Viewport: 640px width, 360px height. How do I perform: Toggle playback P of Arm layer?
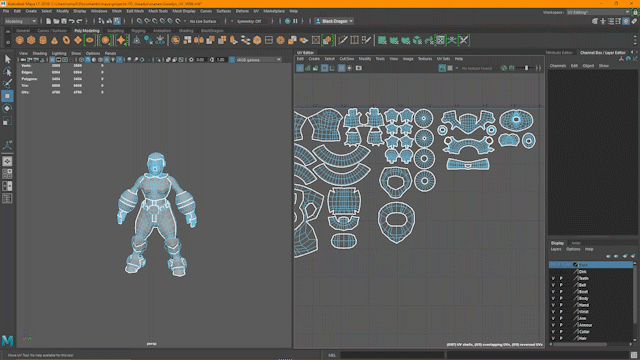coord(561,318)
